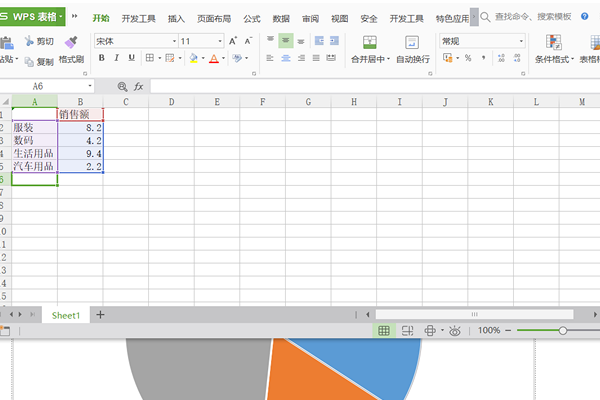Click the blue help question icon
The height and width of the screenshot is (400, 600).
tap(584, 16)
